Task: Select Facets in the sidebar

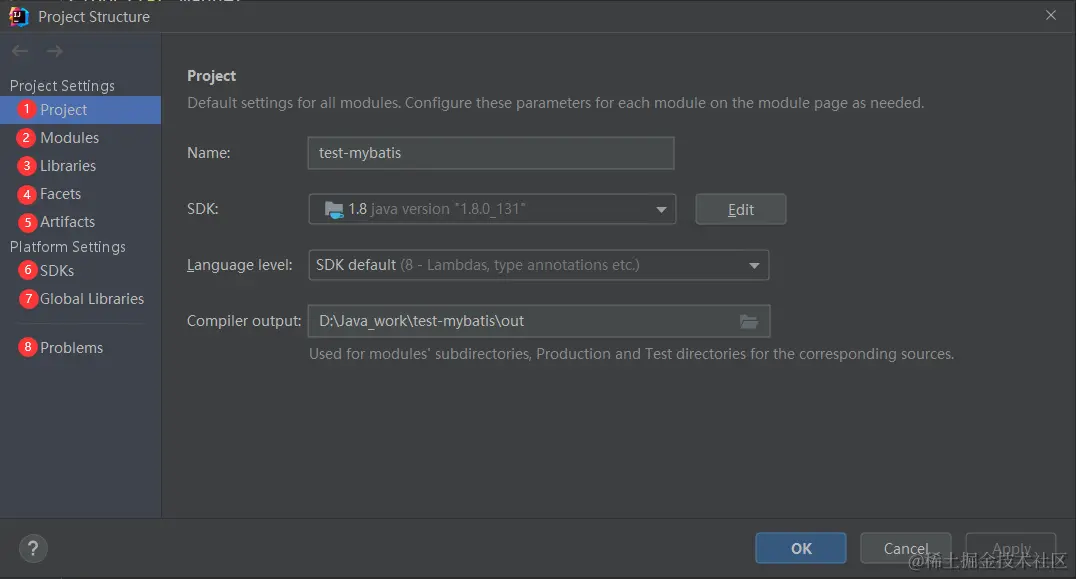Action: [x=60, y=194]
